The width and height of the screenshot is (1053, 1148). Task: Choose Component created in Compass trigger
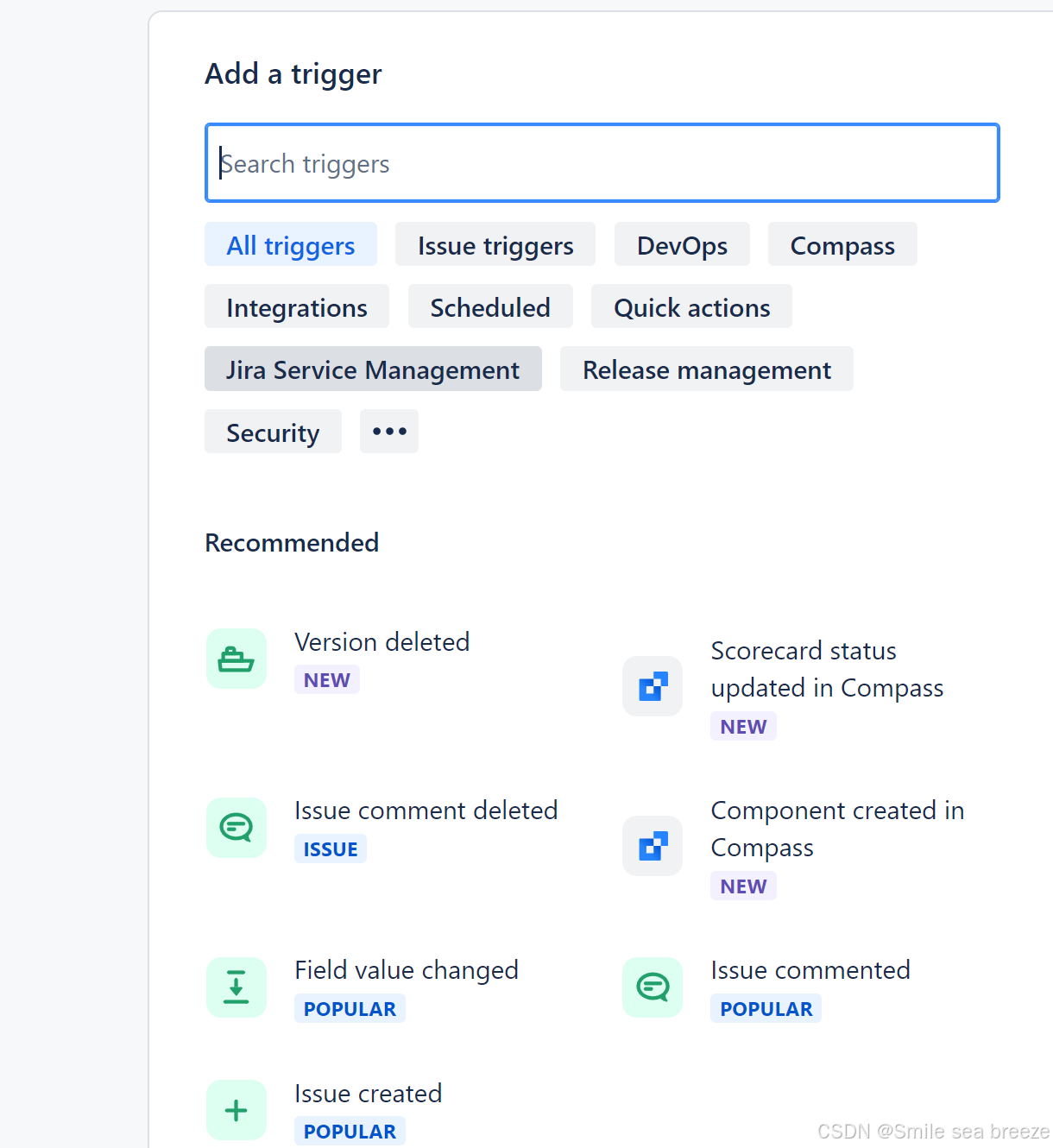click(837, 829)
